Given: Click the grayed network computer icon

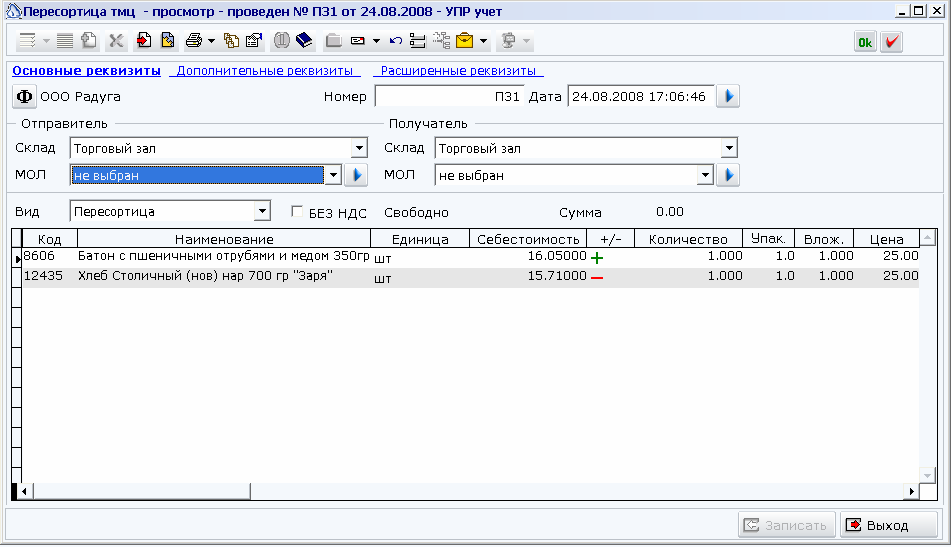Looking at the screenshot, I should 508,41.
